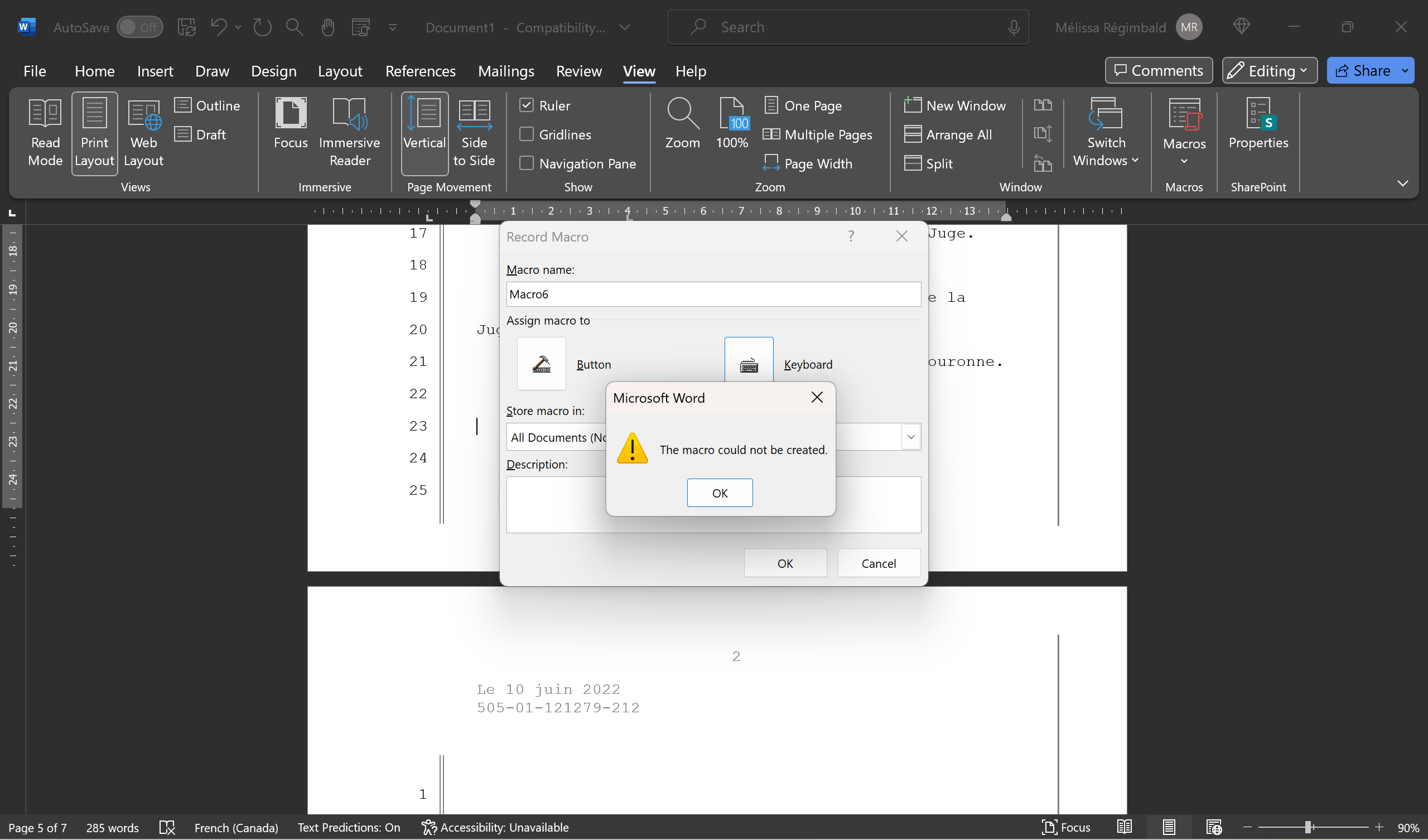Viewport: 1428px width, 840px height.
Task: Open the References ribbon tab
Action: click(x=420, y=71)
